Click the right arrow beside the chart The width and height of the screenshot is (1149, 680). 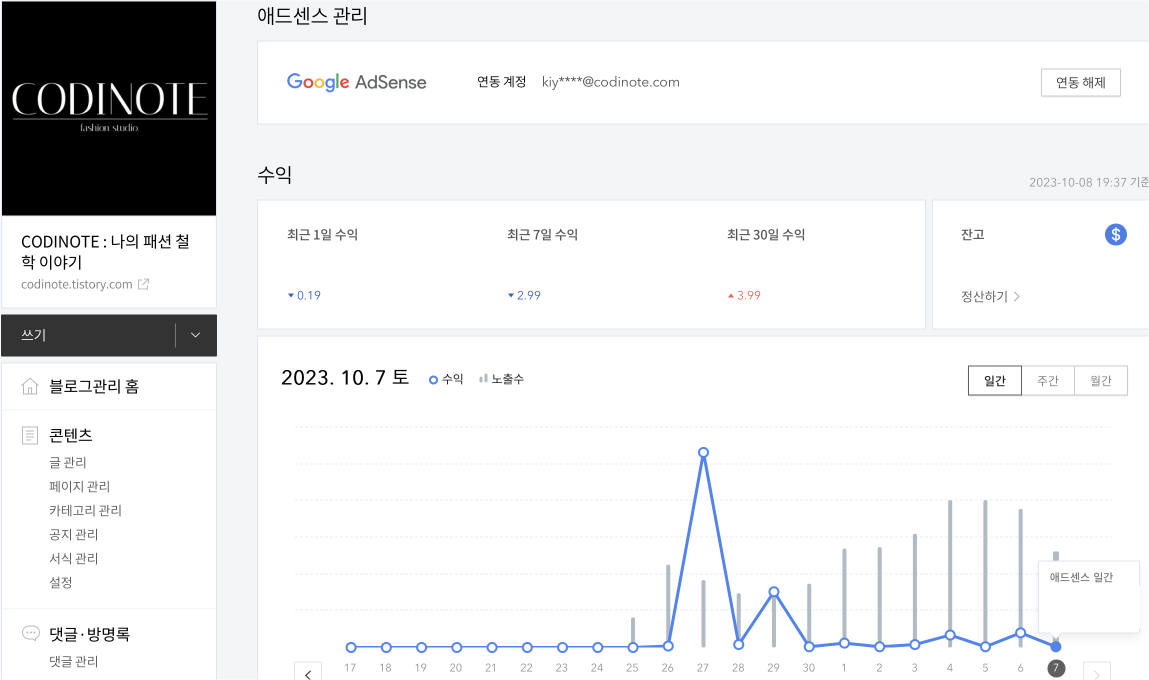[x=1096, y=673]
